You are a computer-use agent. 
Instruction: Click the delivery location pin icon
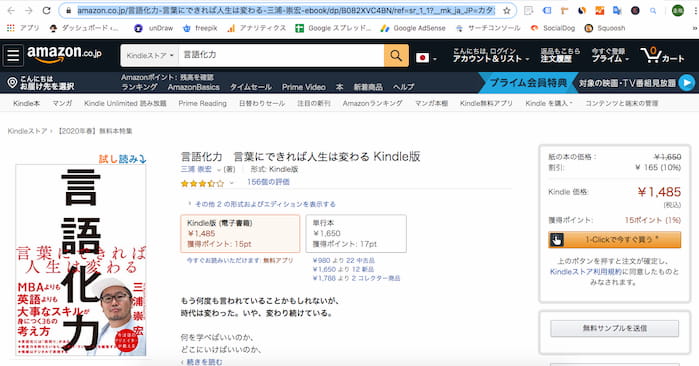[12, 82]
